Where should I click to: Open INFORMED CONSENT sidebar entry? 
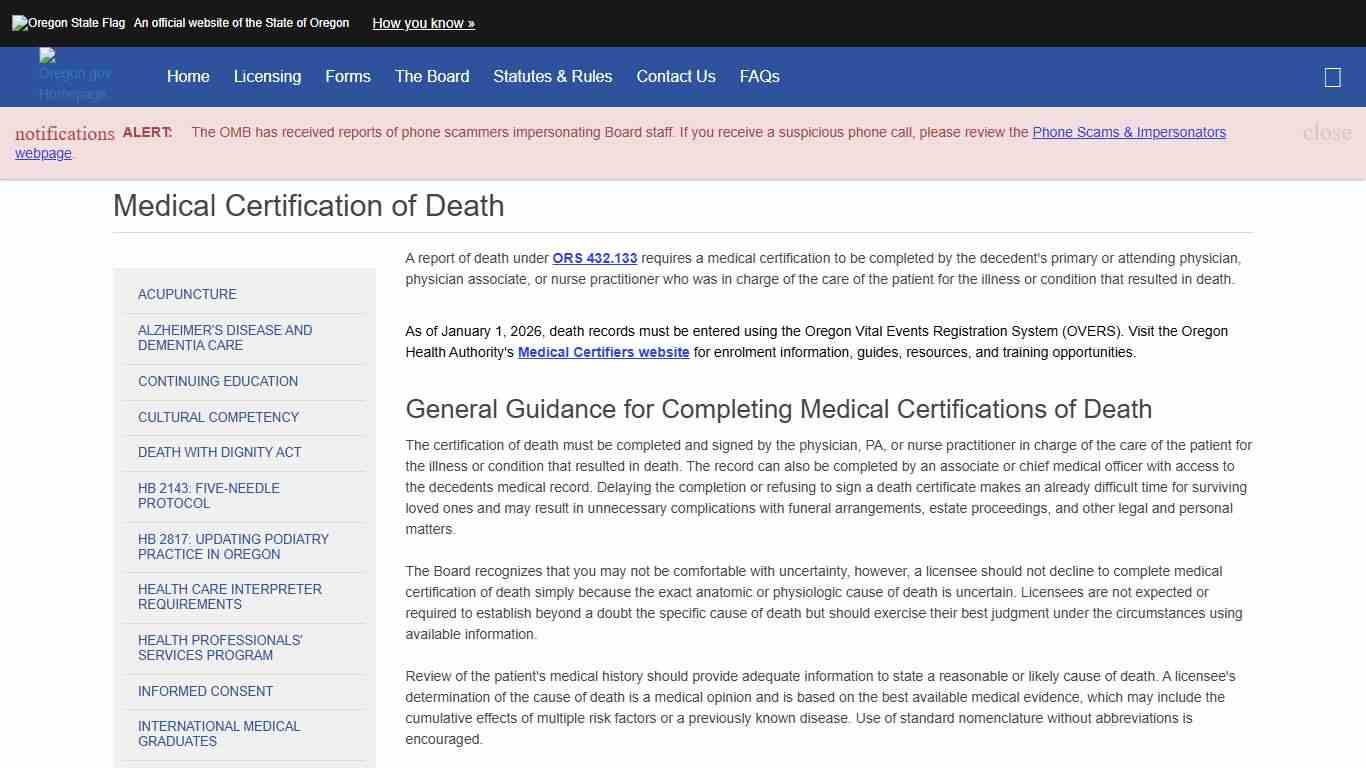pyautogui.click(x=205, y=691)
